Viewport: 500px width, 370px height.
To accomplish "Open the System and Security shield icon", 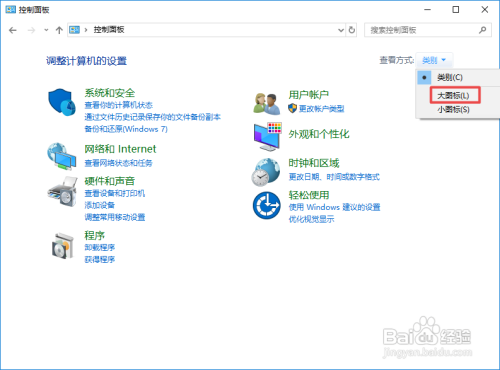I will 62,102.
